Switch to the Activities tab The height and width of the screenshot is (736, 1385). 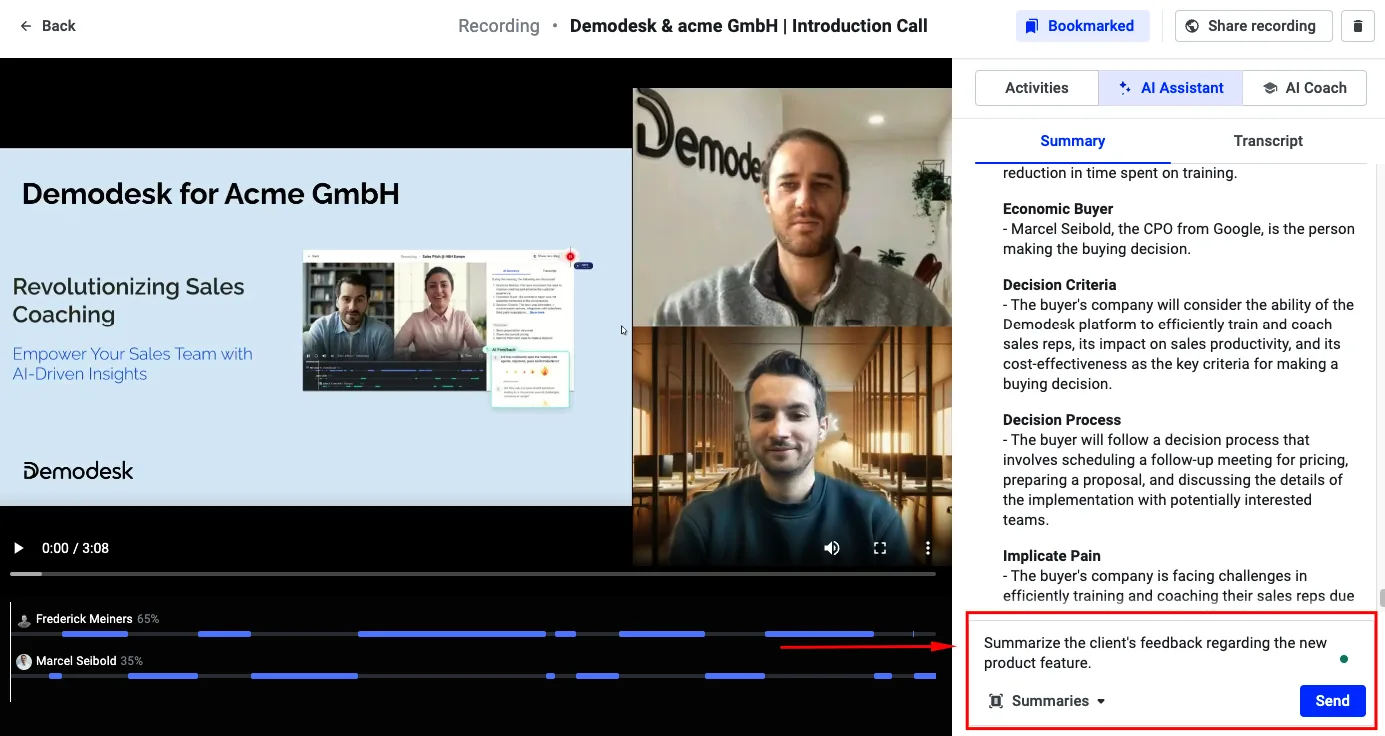pos(1037,88)
